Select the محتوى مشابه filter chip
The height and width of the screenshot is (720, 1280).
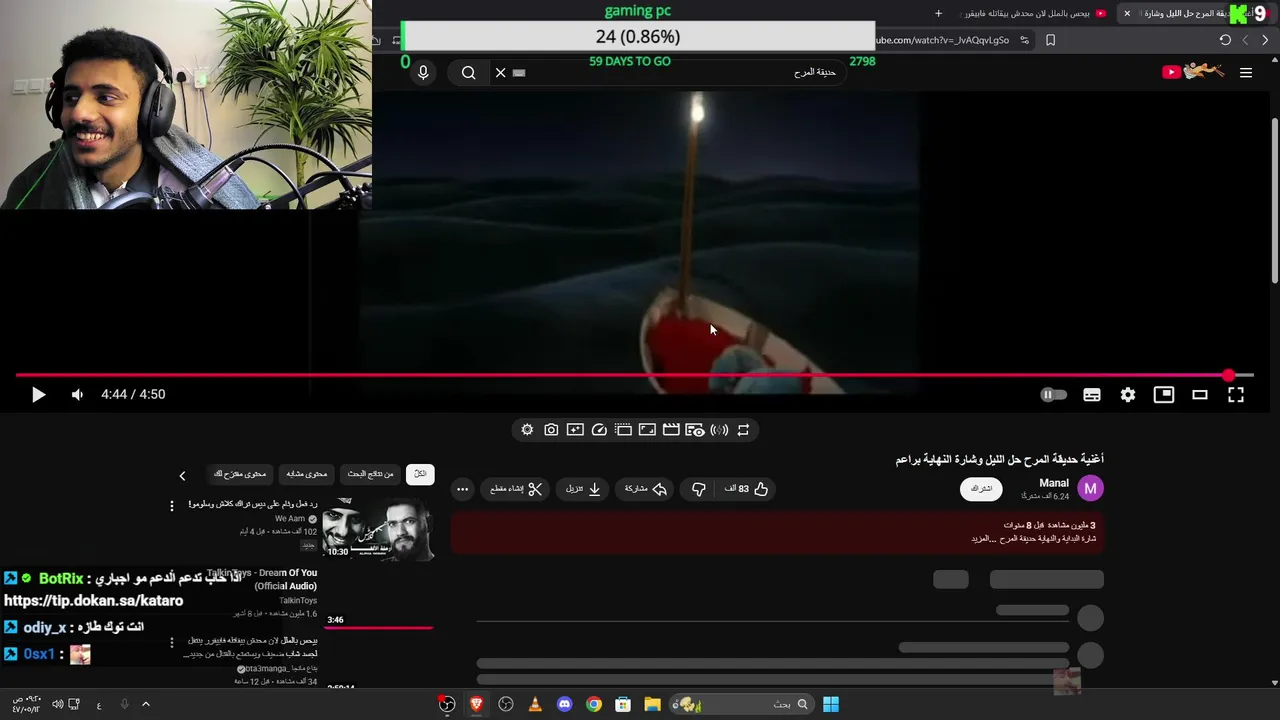[307, 474]
